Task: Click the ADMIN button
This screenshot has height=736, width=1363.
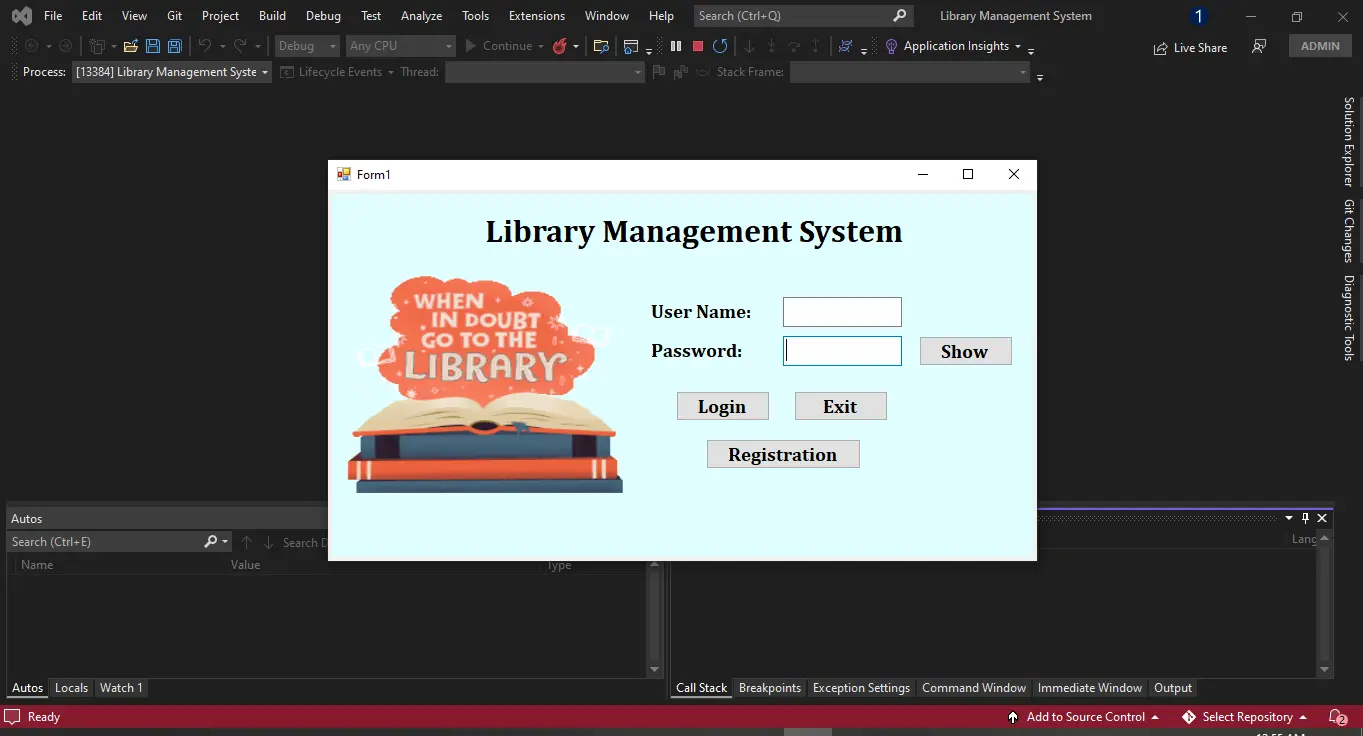Action: point(1320,46)
